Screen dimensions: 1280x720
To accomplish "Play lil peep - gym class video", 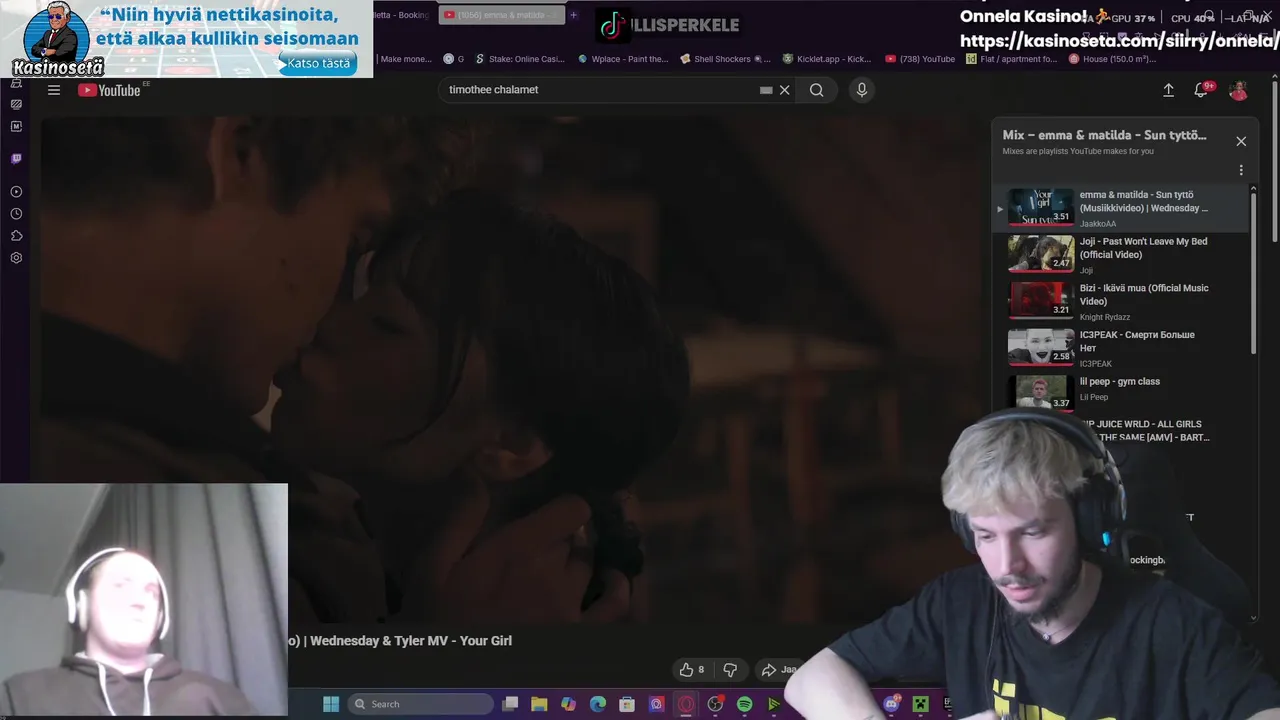I will click(x=1120, y=392).
